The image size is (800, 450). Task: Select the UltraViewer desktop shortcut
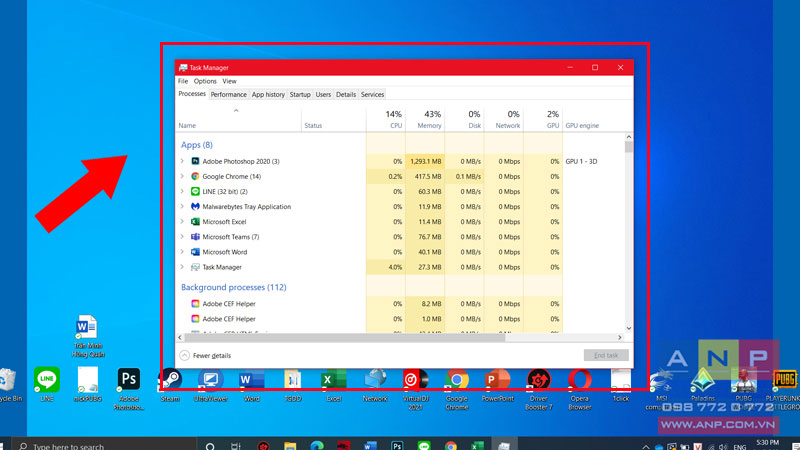211,385
